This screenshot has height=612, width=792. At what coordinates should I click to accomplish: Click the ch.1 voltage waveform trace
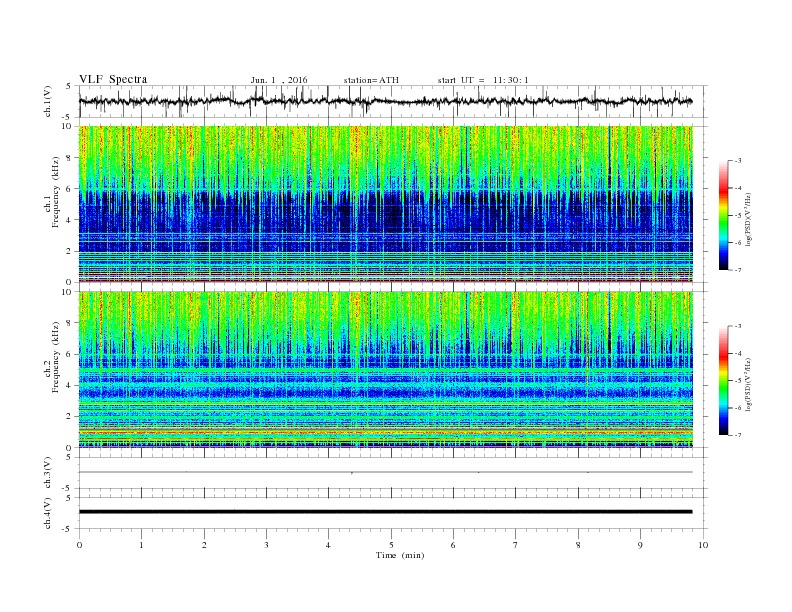pyautogui.click(x=385, y=101)
